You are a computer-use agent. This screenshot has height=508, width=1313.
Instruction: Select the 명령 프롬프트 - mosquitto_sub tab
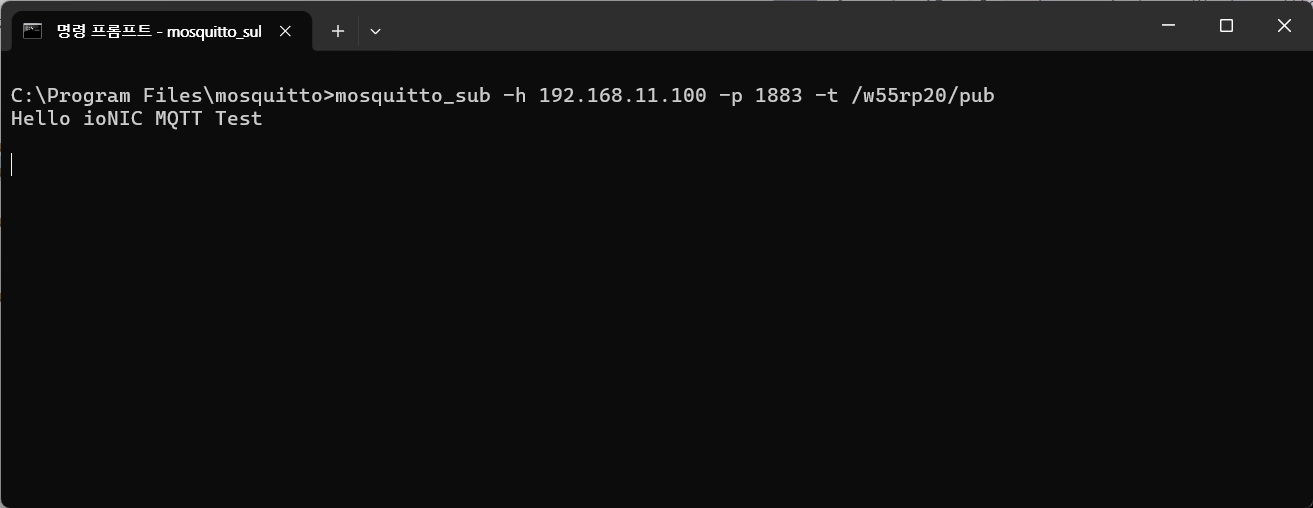[158, 31]
